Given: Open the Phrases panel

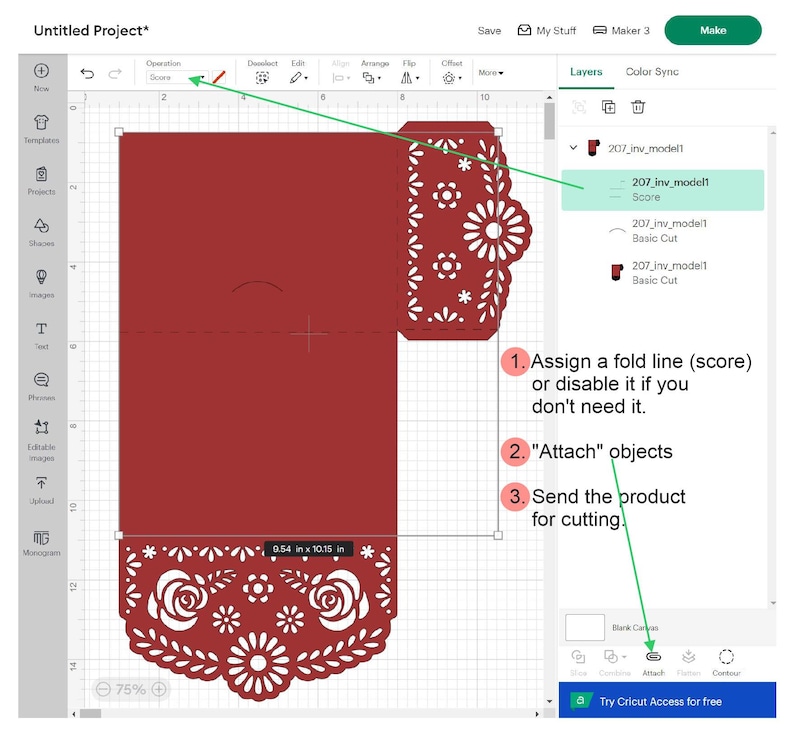Looking at the screenshot, I should tap(41, 386).
